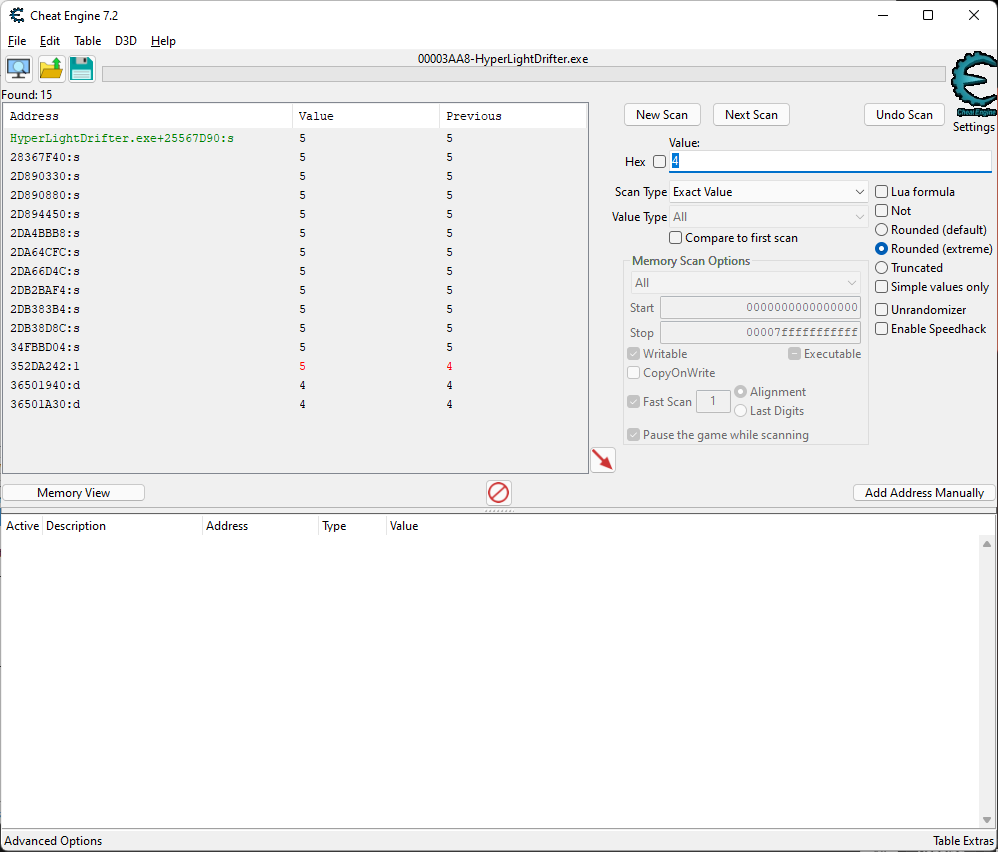
Task: Click the red clear address list icon
Action: (x=498, y=492)
